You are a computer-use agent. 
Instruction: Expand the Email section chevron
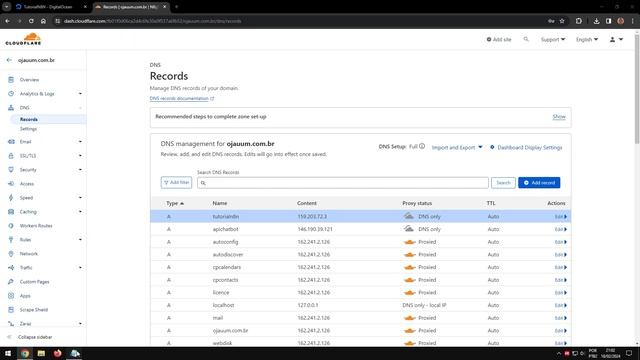click(80, 142)
